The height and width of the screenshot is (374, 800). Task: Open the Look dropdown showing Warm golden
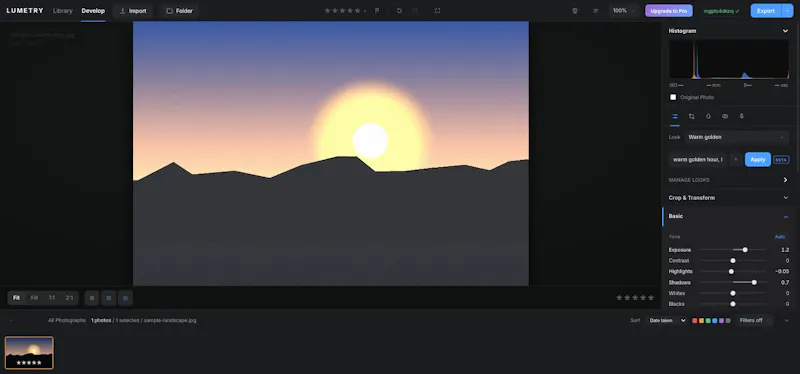pyautogui.click(x=736, y=137)
